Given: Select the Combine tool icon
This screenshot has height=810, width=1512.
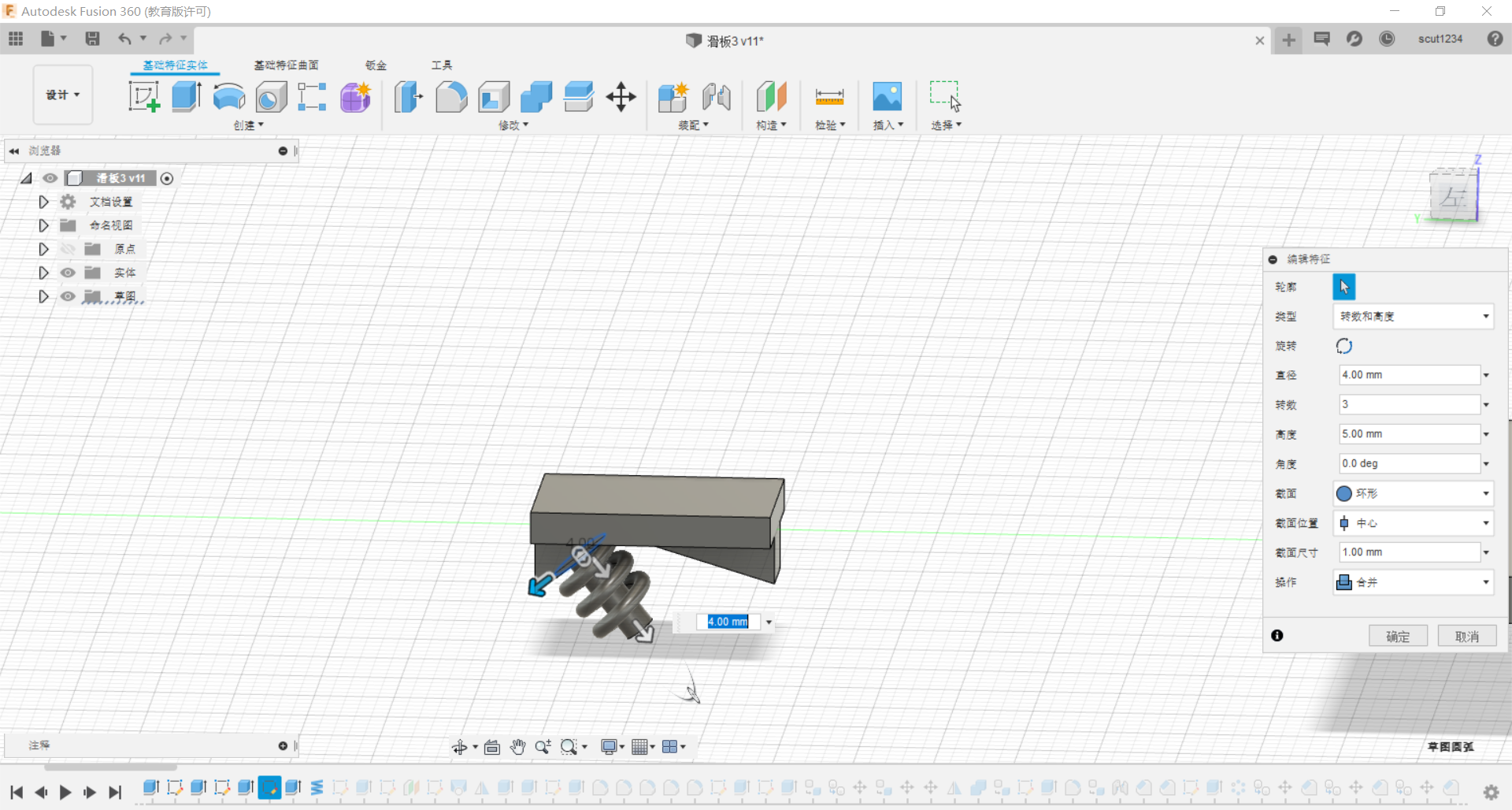Looking at the screenshot, I should coord(536,97).
